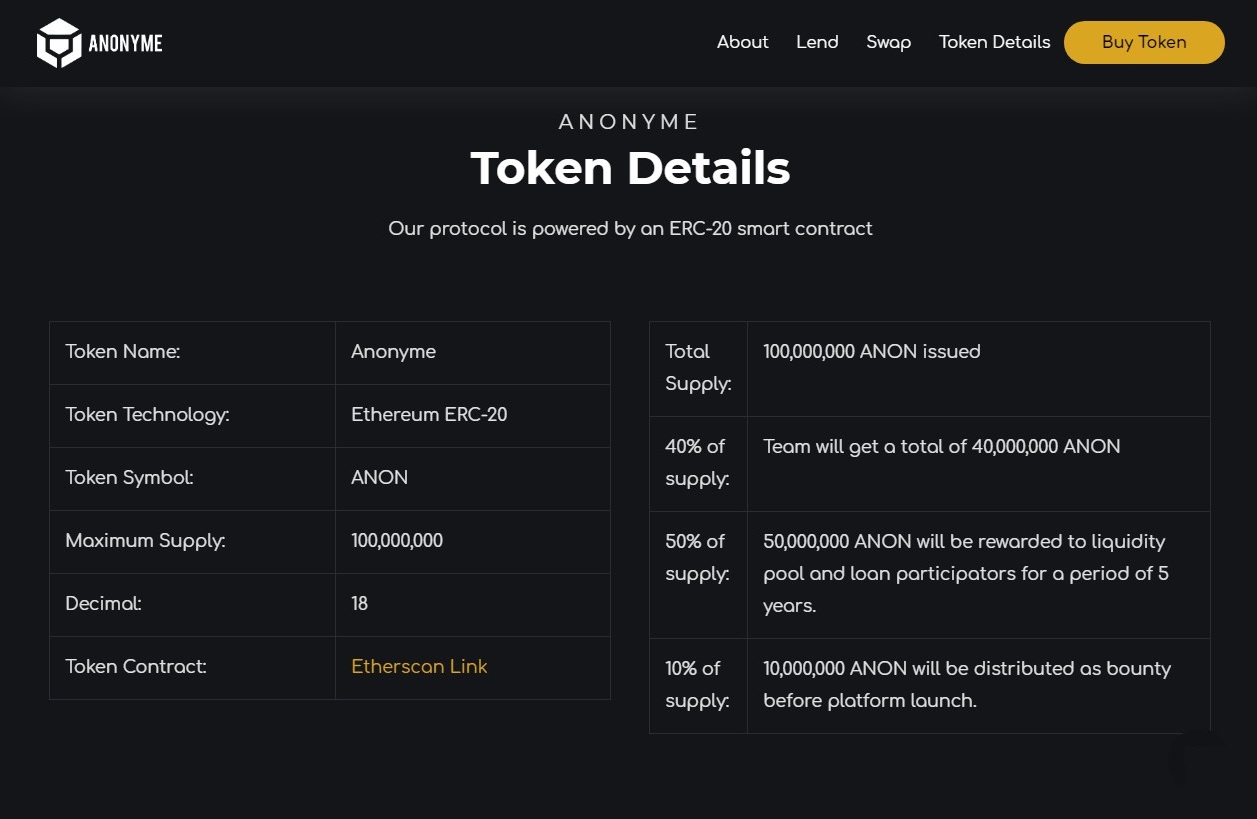Click the ERC-20 smart contract subtitle
Screen dimensions: 1257x819
[630, 229]
